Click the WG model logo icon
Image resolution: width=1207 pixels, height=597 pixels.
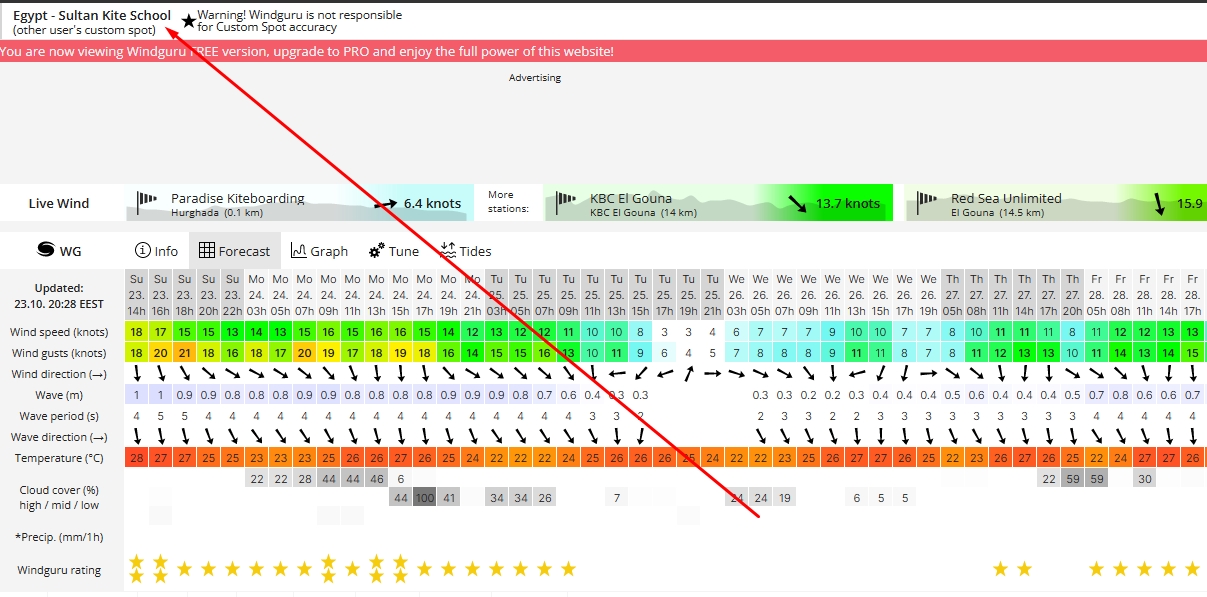pos(45,250)
